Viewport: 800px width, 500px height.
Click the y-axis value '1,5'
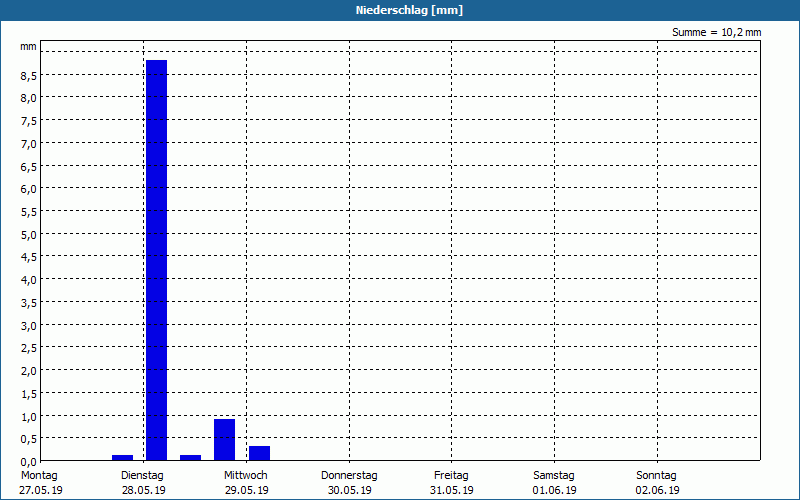29,393
